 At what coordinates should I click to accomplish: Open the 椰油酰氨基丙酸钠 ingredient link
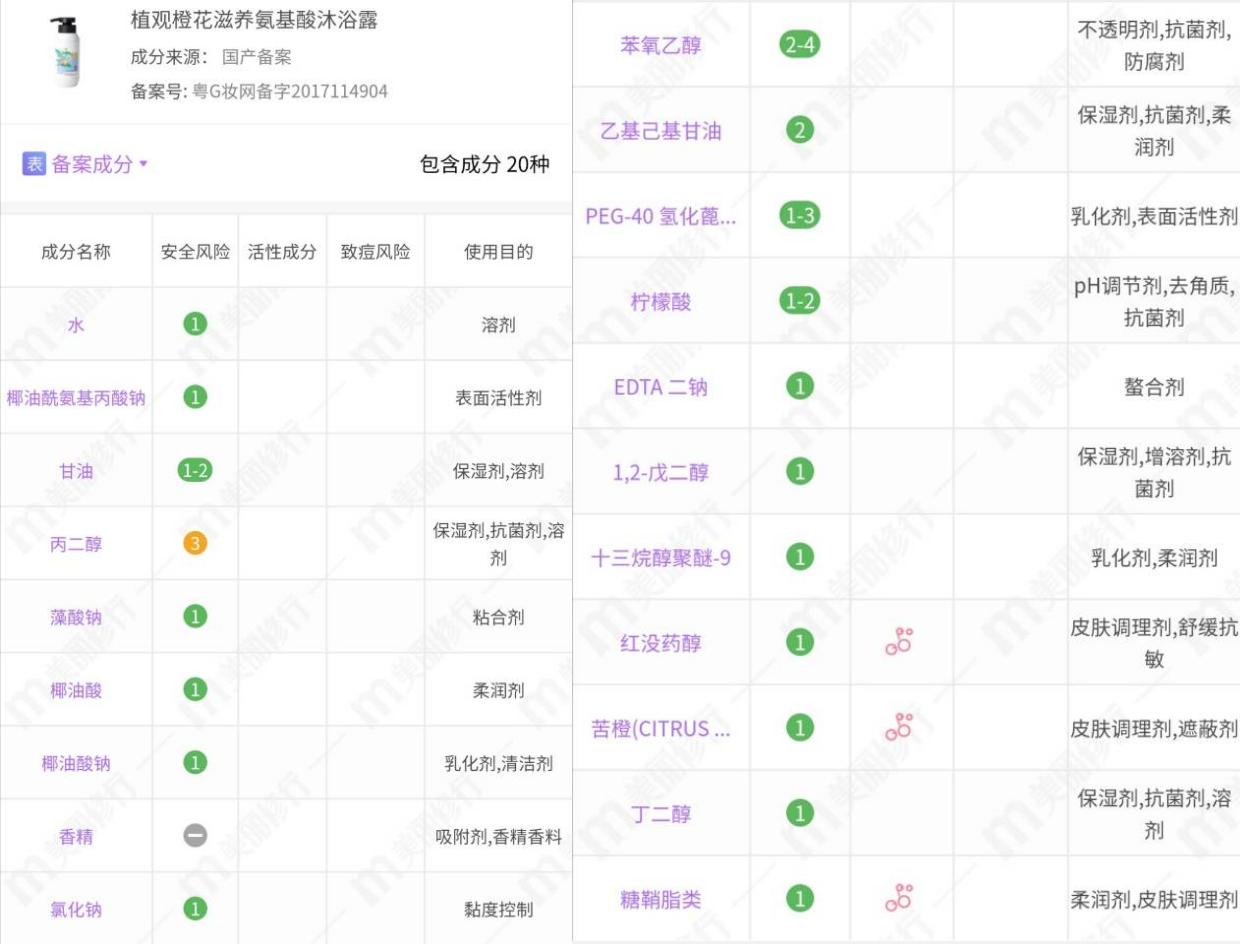(76, 398)
